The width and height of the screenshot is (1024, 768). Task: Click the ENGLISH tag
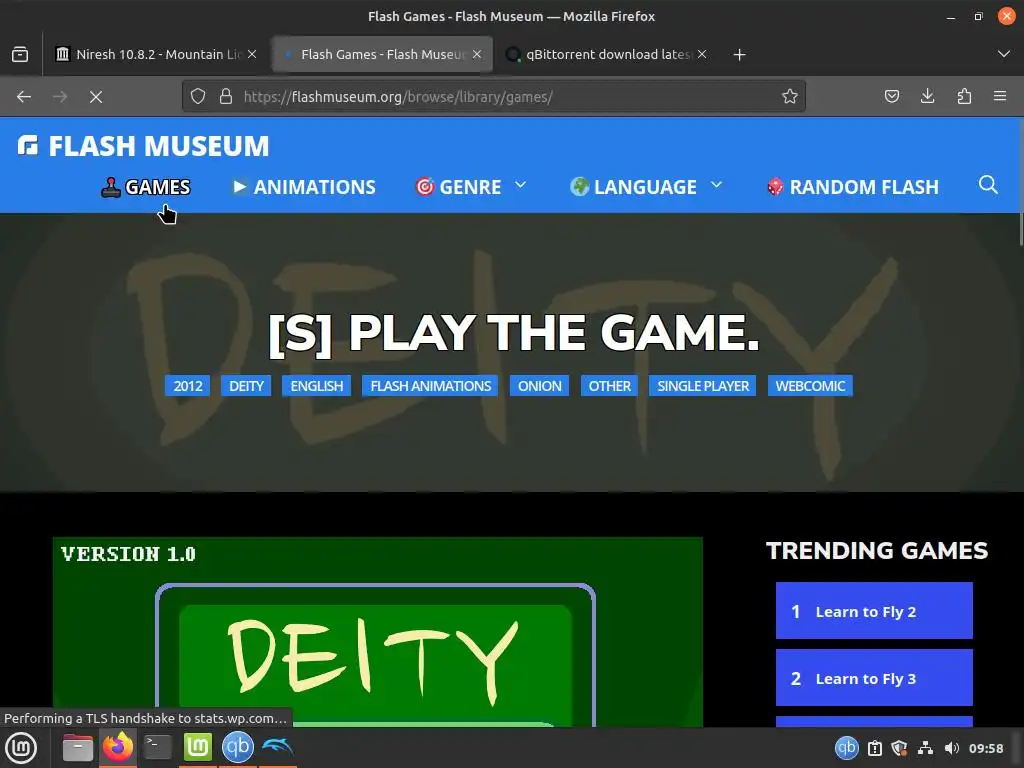pos(317,386)
